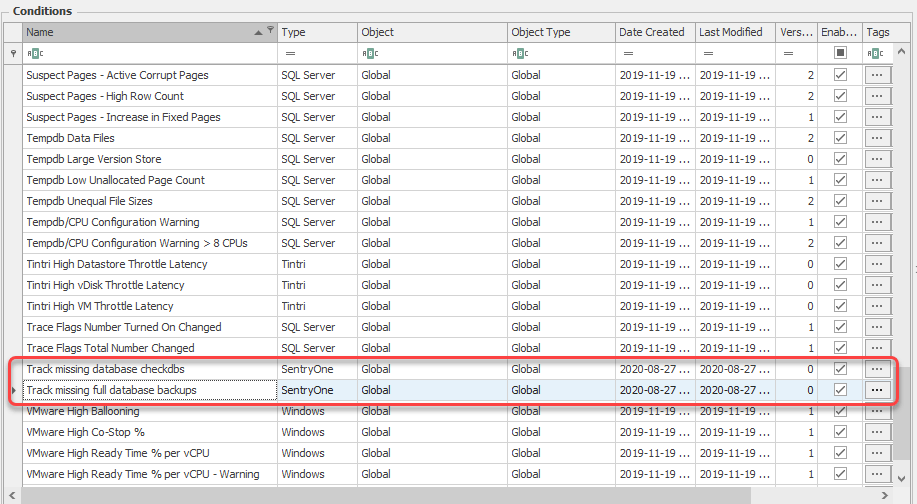Sort by the Type column header
Image resolution: width=917 pixels, height=504 pixels.
pos(317,32)
